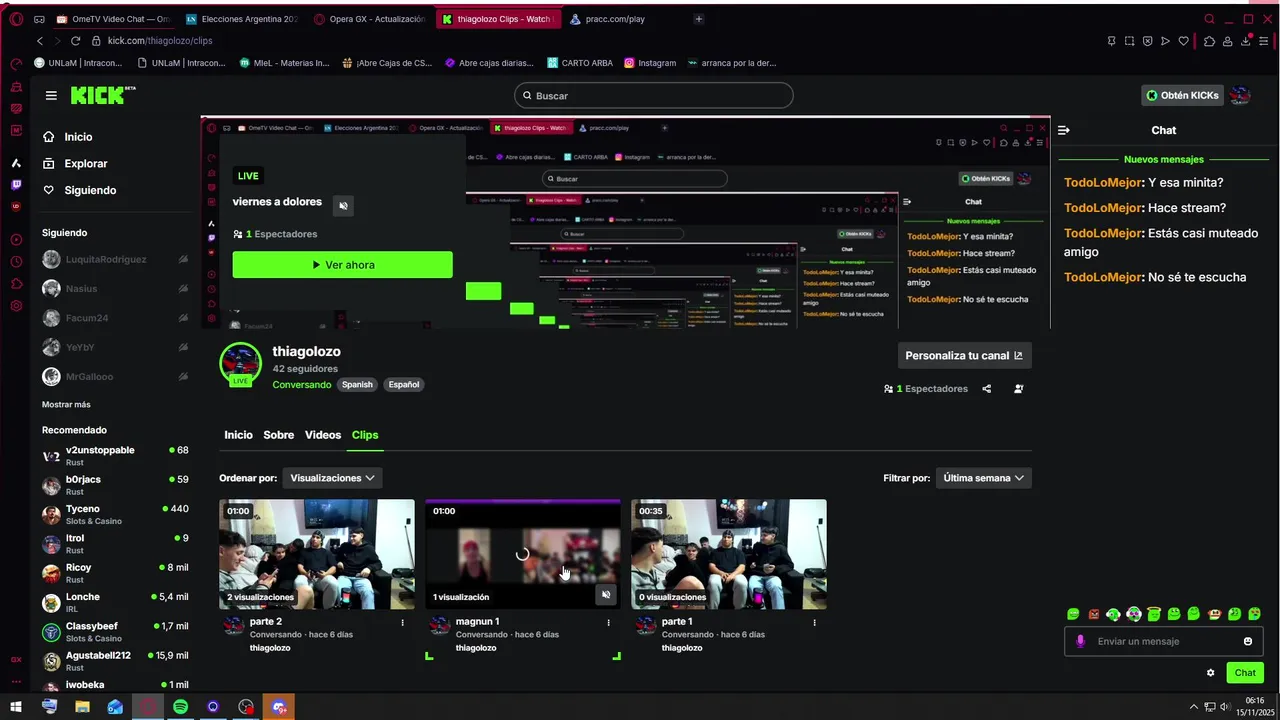The image size is (1280, 720).
Task: Open the parte 1 clip thumbnail
Action: (729, 555)
